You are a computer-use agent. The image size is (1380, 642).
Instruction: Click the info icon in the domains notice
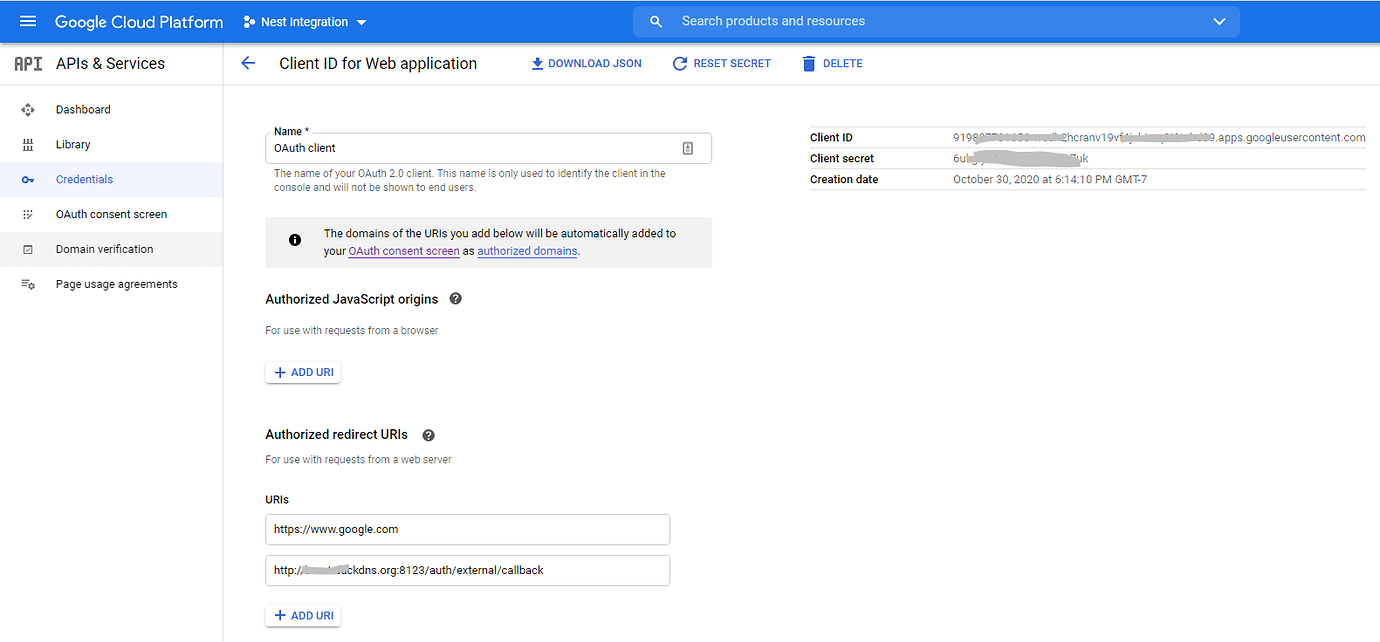pos(294,239)
